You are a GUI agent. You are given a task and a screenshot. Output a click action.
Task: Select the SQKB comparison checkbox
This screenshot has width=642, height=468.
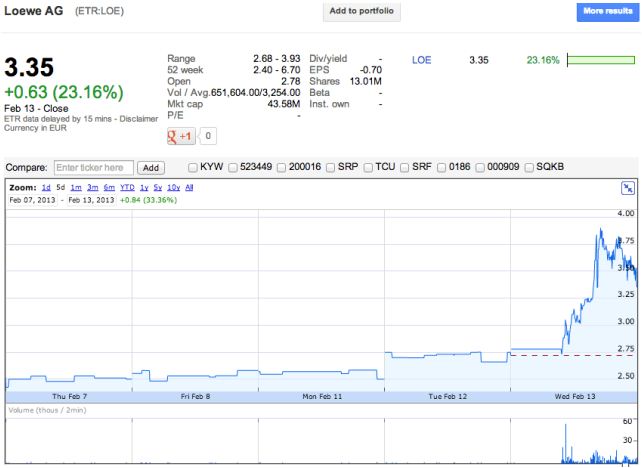pyautogui.click(x=528, y=167)
